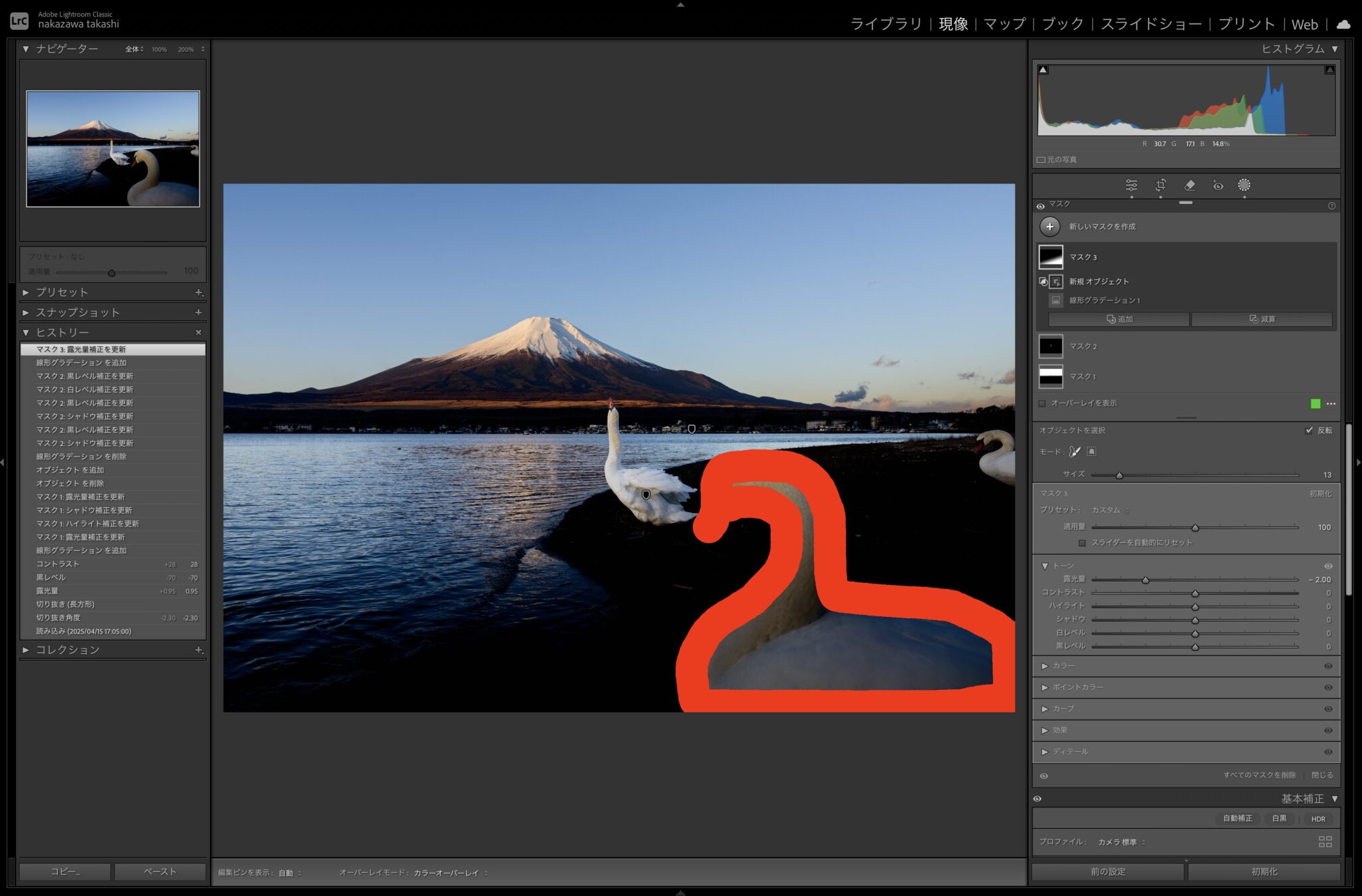Open the Edit sliders tool icon
This screenshot has height=896, width=1362.
[x=1131, y=185]
